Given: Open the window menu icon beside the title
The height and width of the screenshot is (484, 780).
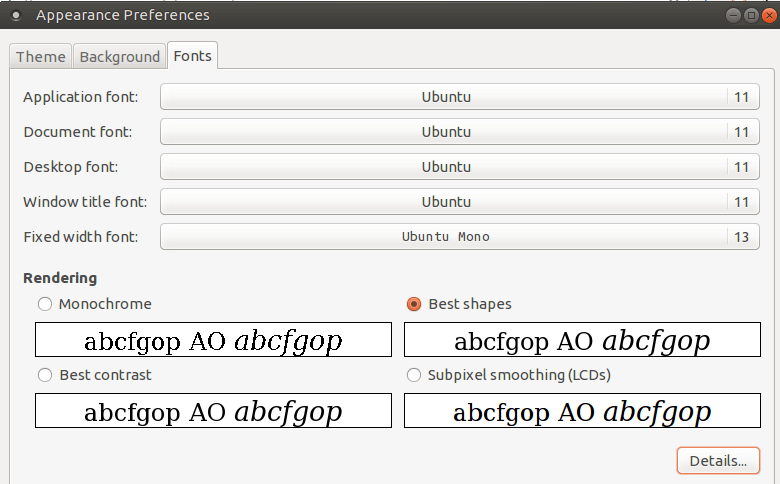Looking at the screenshot, I should point(15,15).
